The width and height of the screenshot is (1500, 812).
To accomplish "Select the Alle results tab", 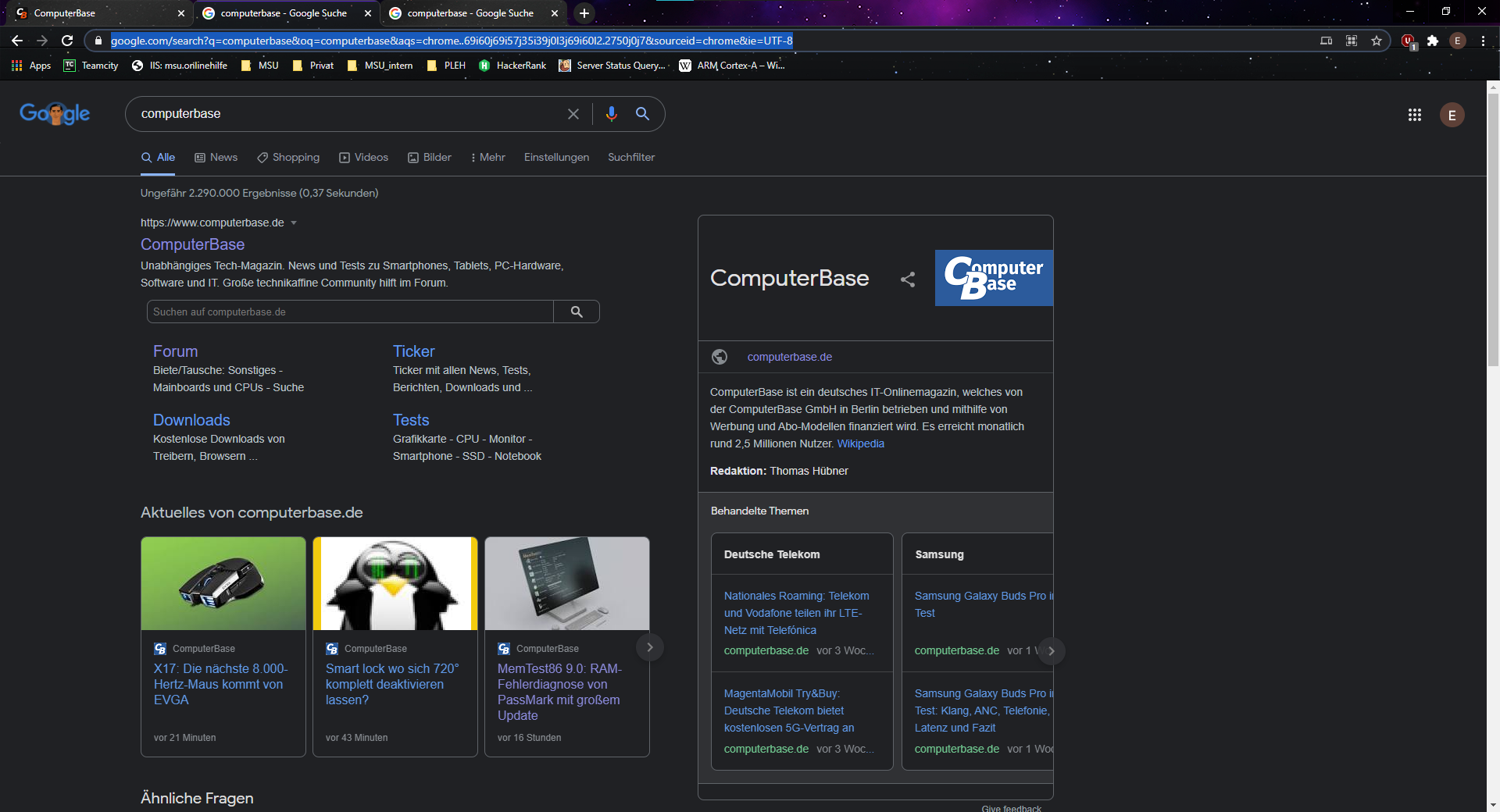I will click(x=158, y=157).
